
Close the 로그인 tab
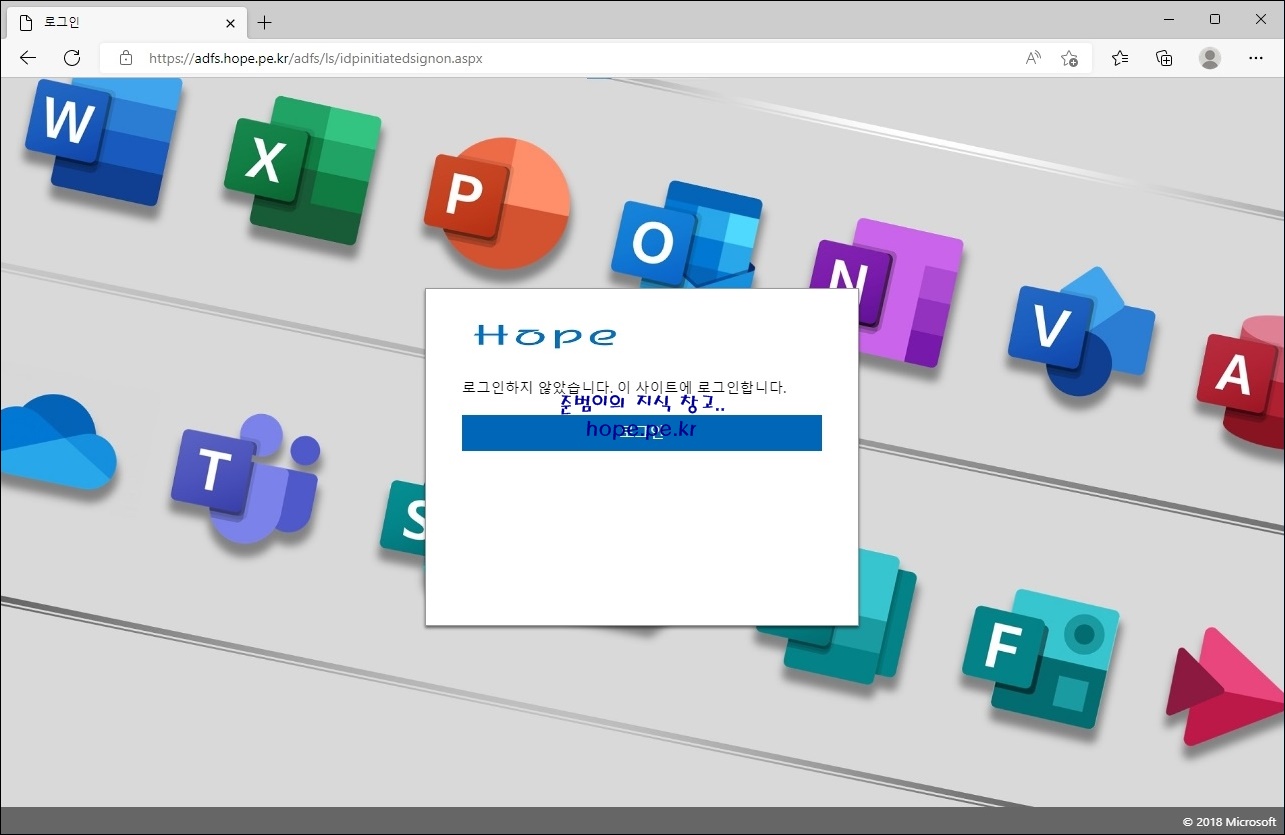click(230, 22)
